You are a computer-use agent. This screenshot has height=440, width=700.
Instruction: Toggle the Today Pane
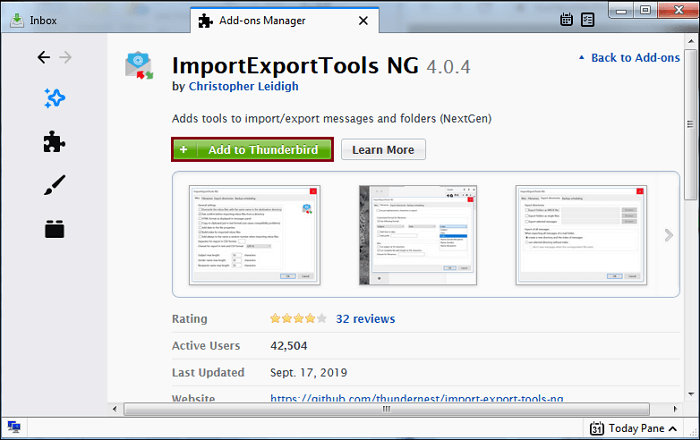pyautogui.click(x=633, y=428)
